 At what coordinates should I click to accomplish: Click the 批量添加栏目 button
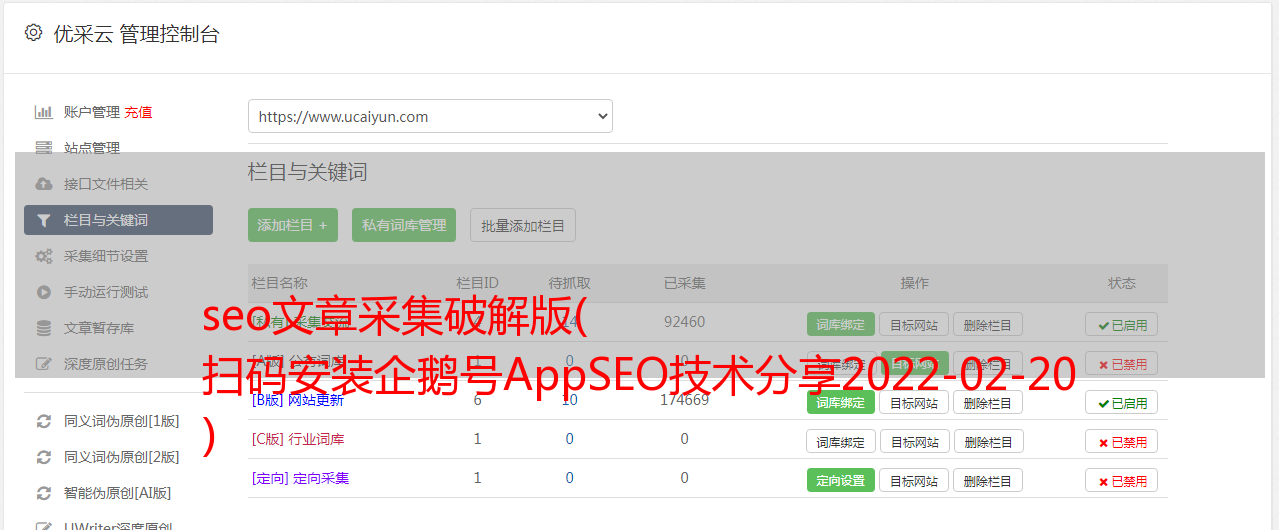tap(523, 225)
